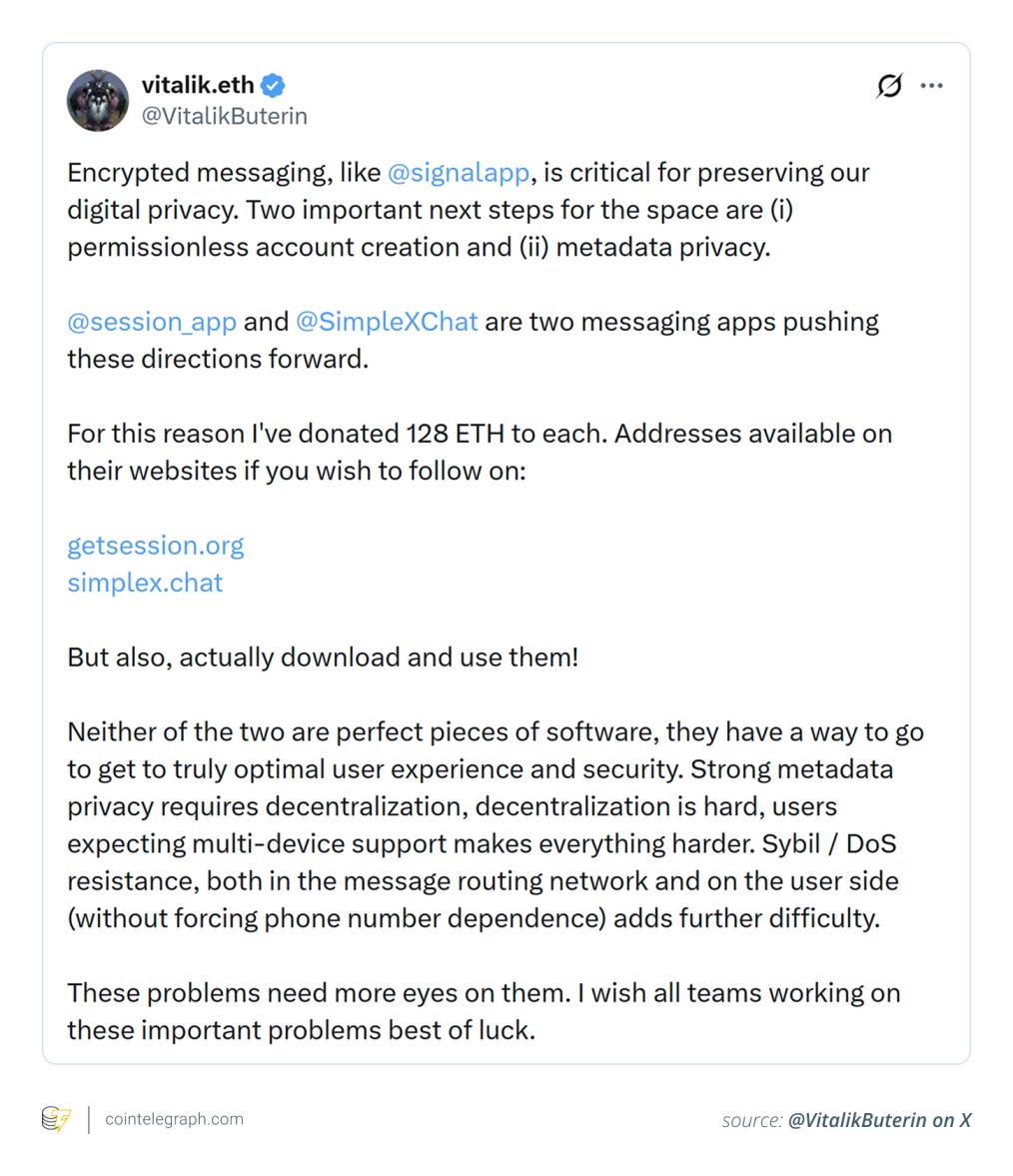Open the @signalapp mention

[458, 173]
